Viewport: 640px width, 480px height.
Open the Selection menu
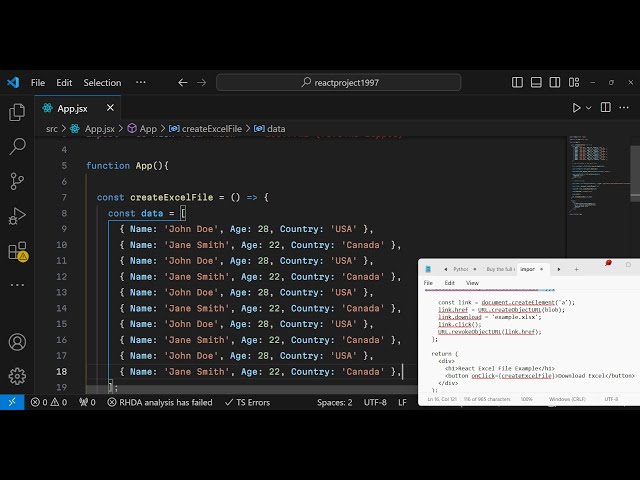coord(102,83)
